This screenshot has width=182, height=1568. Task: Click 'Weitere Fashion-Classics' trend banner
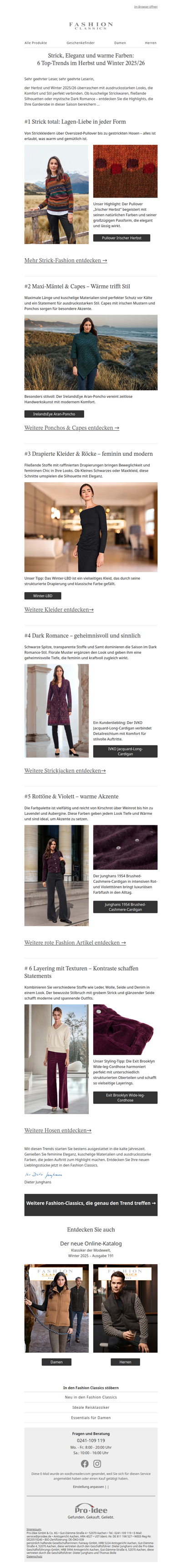[x=91, y=1203]
